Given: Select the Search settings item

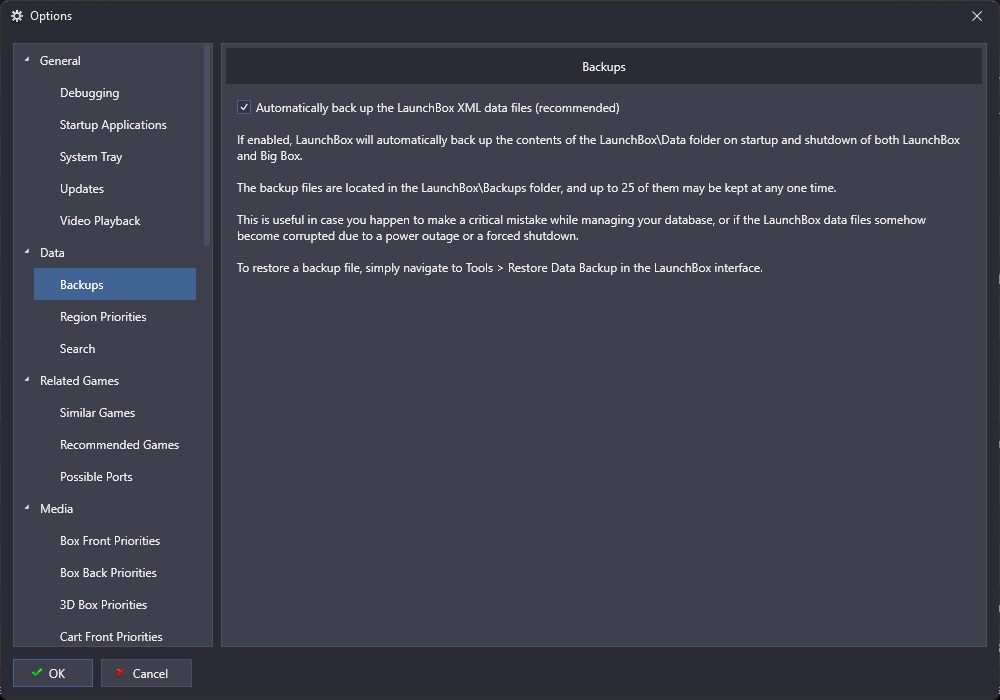Looking at the screenshot, I should click(77, 349).
